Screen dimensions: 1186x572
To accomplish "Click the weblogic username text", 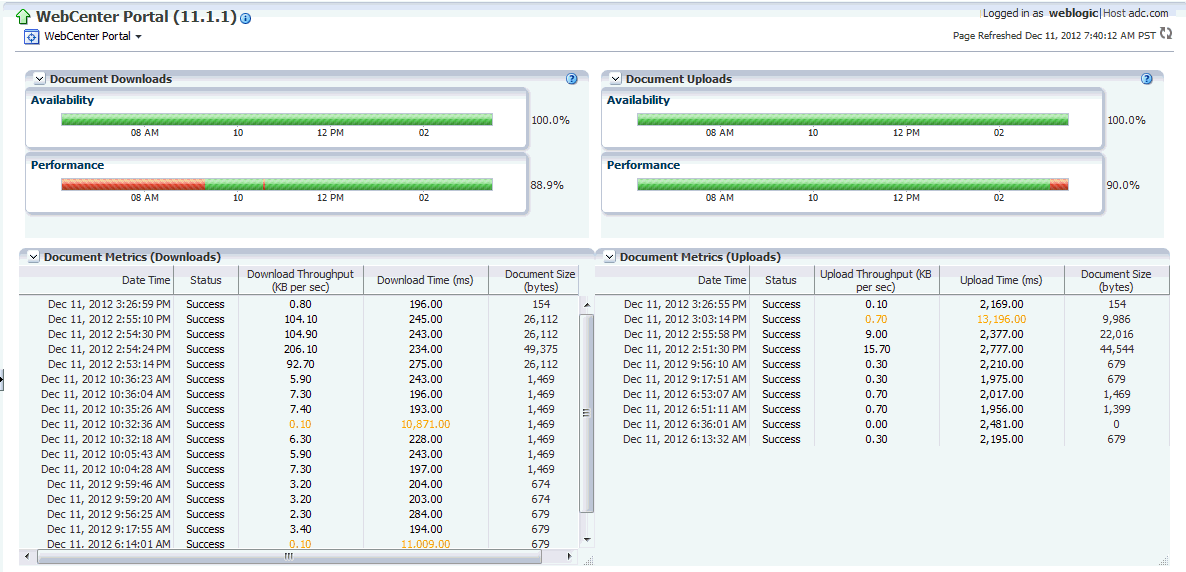I will pos(1073,13).
